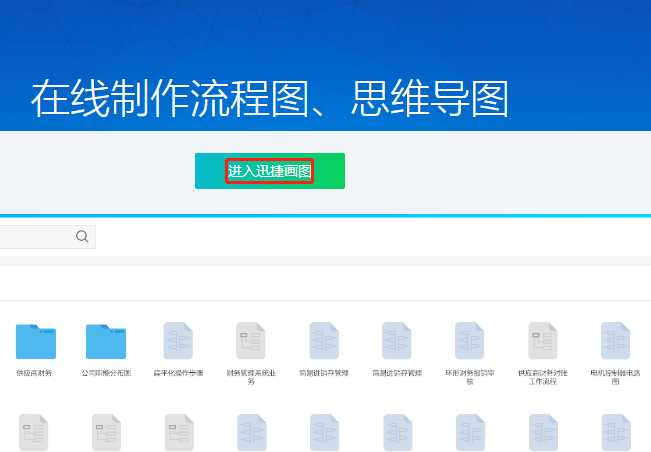Select last file icon in second row
651x452 pixels.
pyautogui.click(x=617, y=432)
